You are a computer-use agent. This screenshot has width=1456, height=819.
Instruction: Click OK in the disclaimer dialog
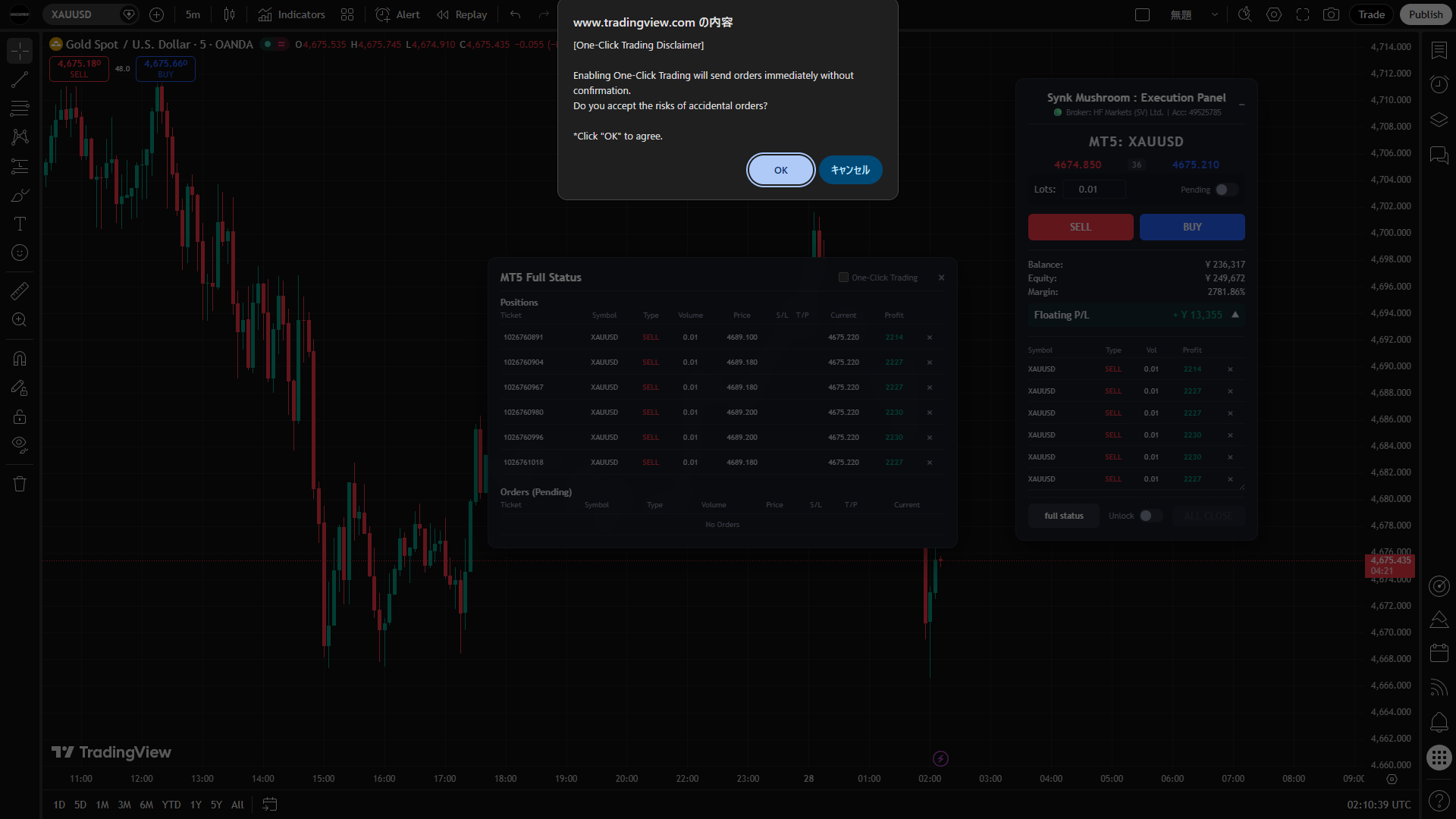(x=781, y=170)
